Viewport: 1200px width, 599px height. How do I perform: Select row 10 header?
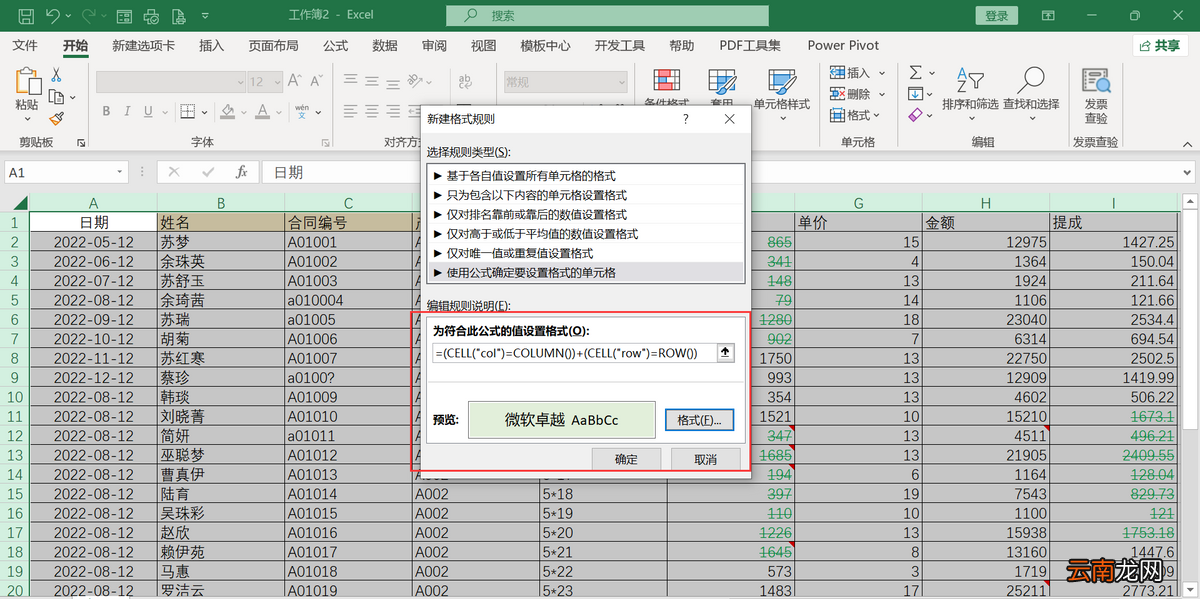[14, 397]
